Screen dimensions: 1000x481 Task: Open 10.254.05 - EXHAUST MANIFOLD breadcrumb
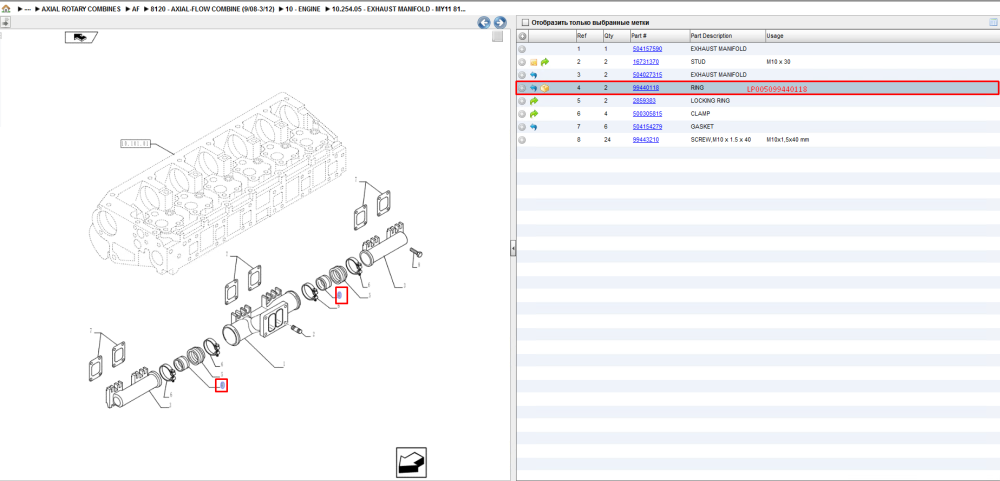399,9
